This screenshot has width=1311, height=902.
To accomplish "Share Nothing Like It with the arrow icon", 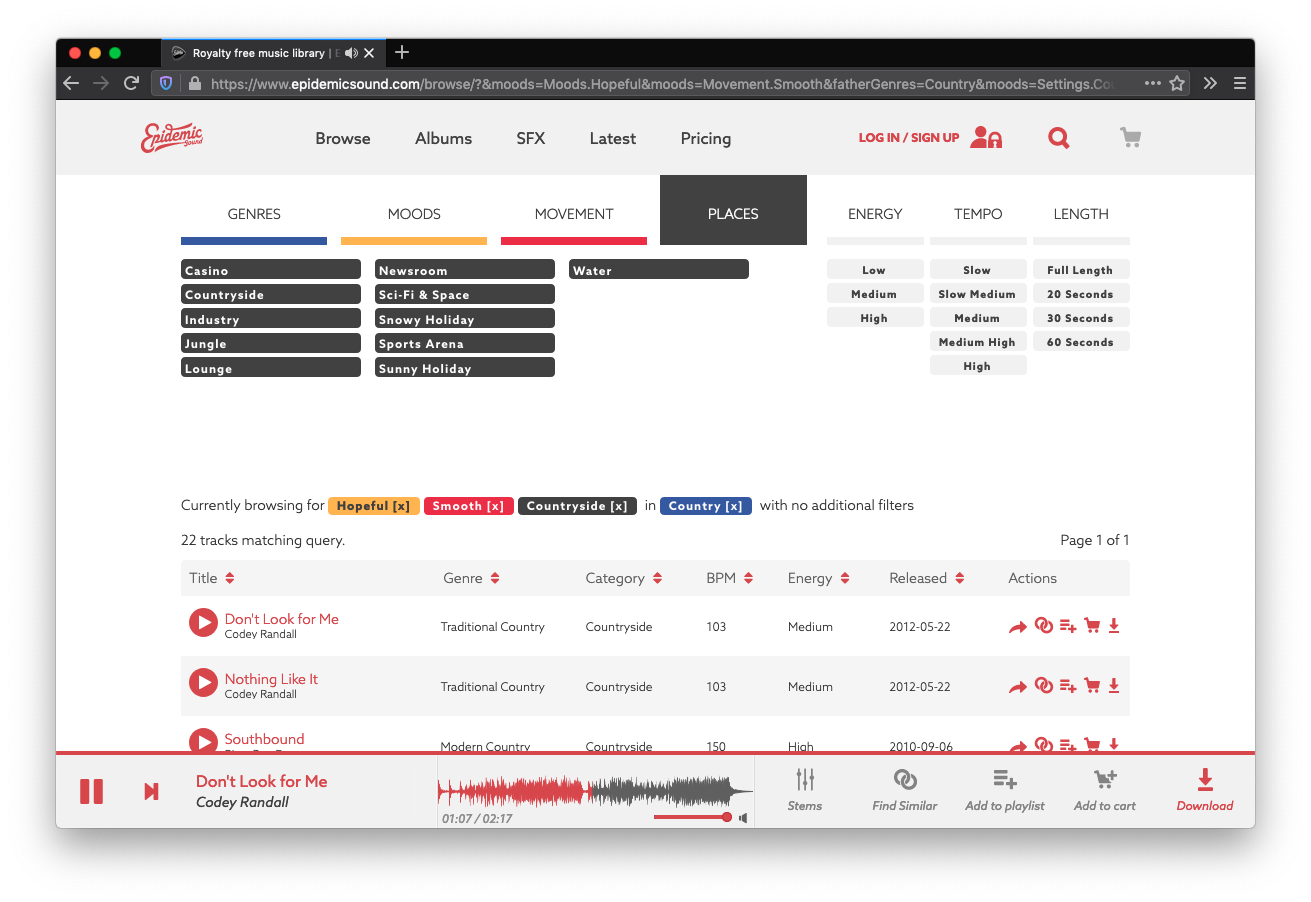I will [x=1018, y=687].
